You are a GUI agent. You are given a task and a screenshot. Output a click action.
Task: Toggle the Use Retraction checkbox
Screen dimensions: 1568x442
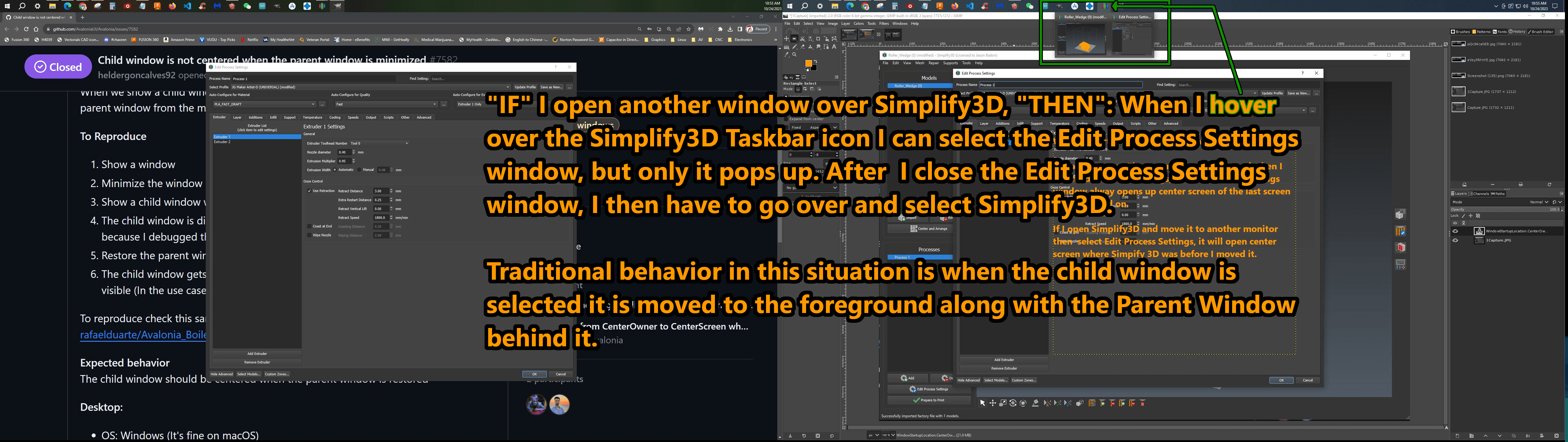click(309, 191)
